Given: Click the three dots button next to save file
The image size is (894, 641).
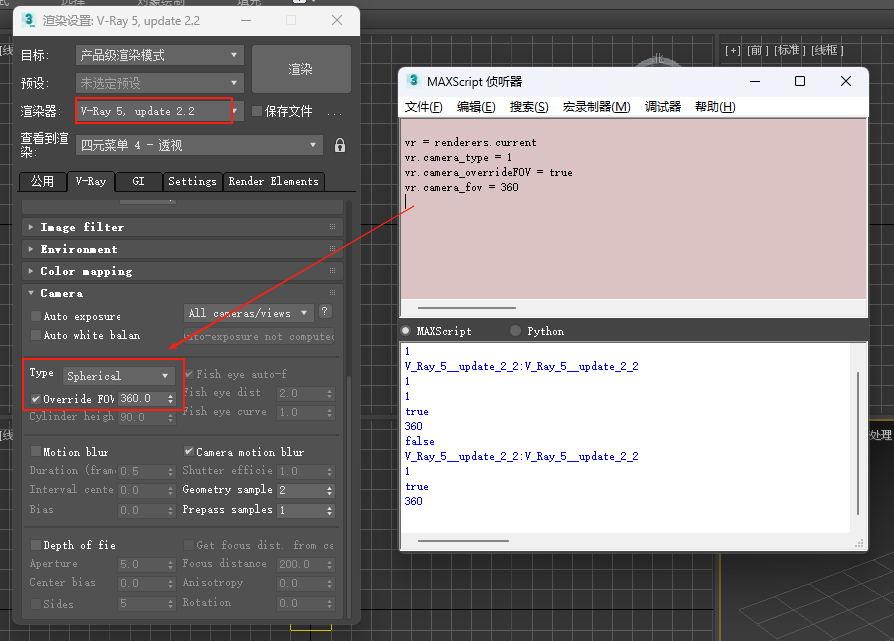Looking at the screenshot, I should 335,112.
